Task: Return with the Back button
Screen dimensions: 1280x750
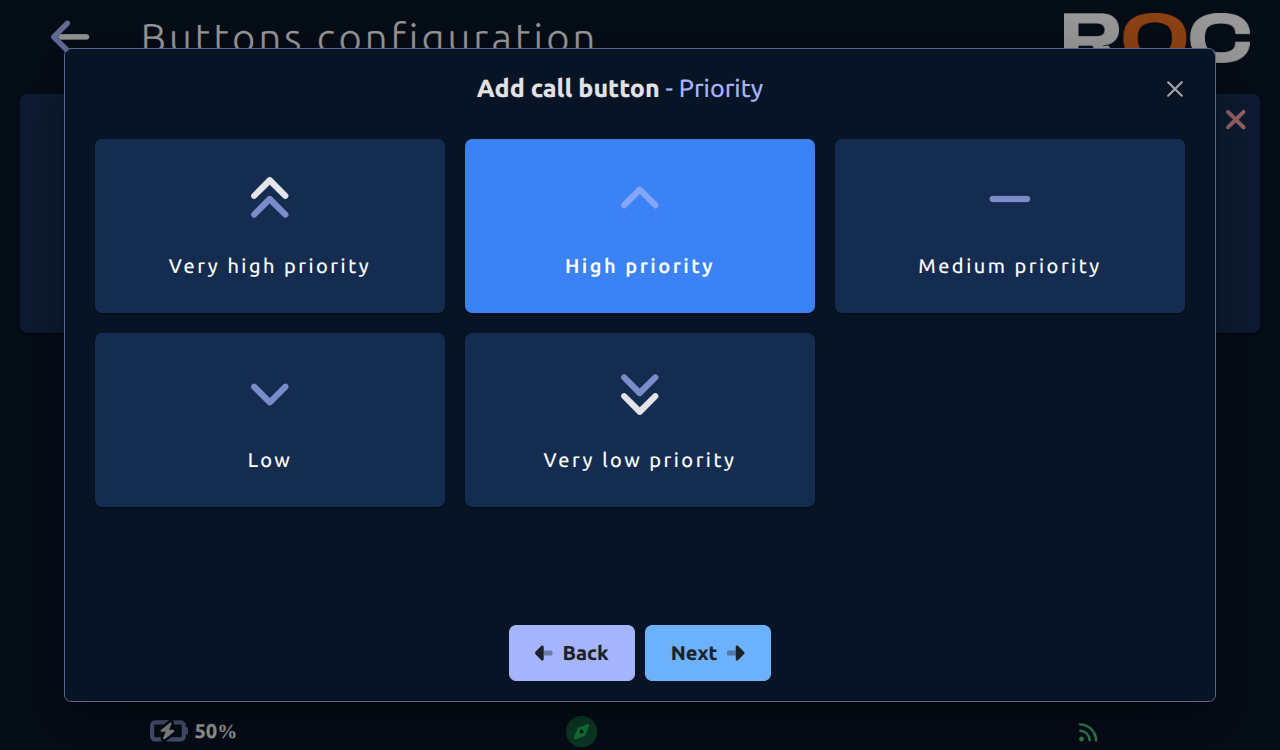Action: point(572,653)
